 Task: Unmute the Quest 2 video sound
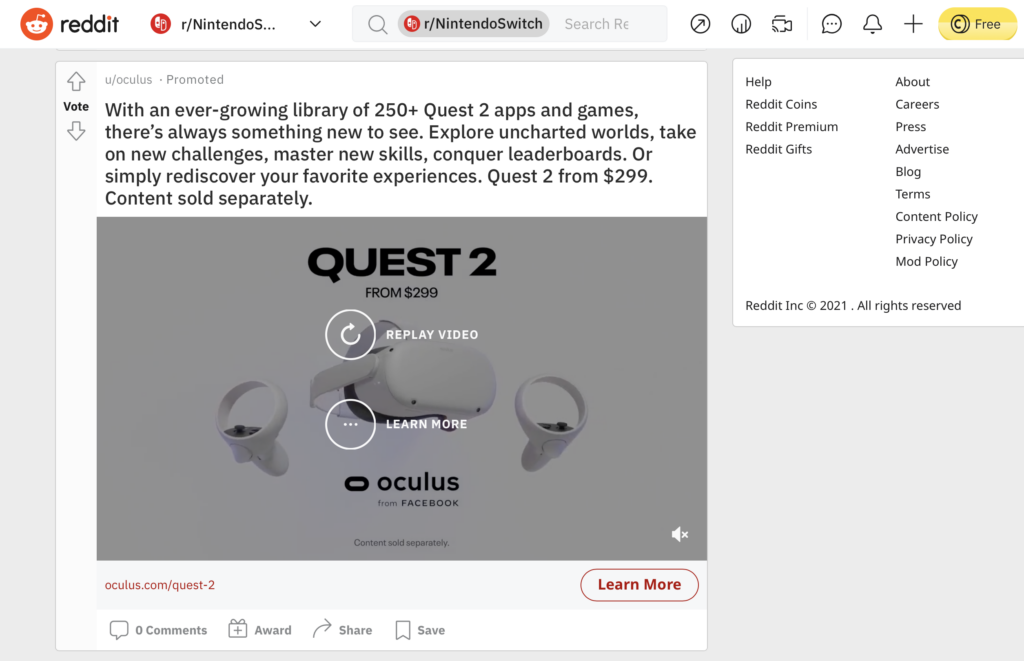pos(680,534)
